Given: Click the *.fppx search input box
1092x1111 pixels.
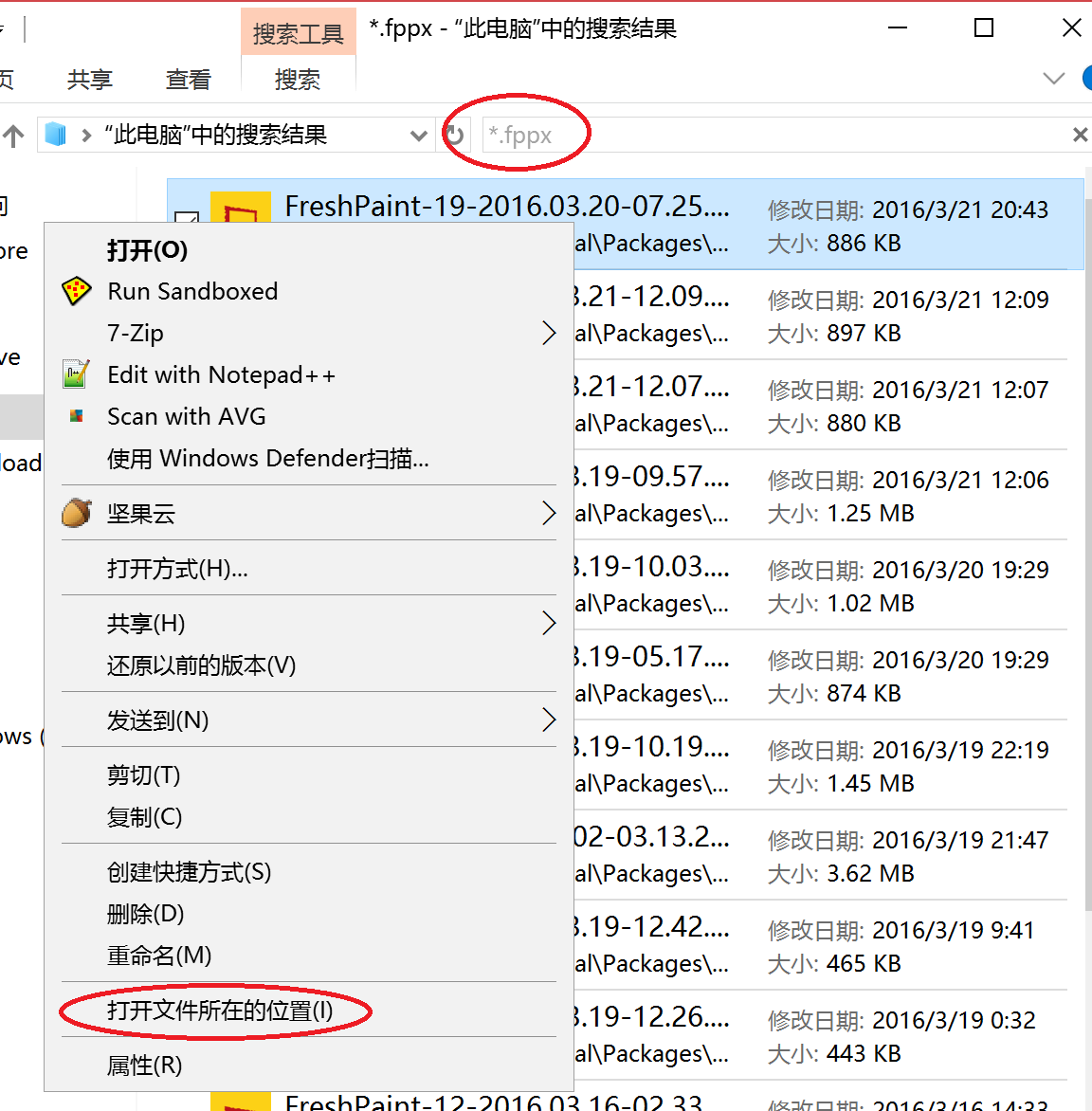Looking at the screenshot, I should (x=758, y=136).
